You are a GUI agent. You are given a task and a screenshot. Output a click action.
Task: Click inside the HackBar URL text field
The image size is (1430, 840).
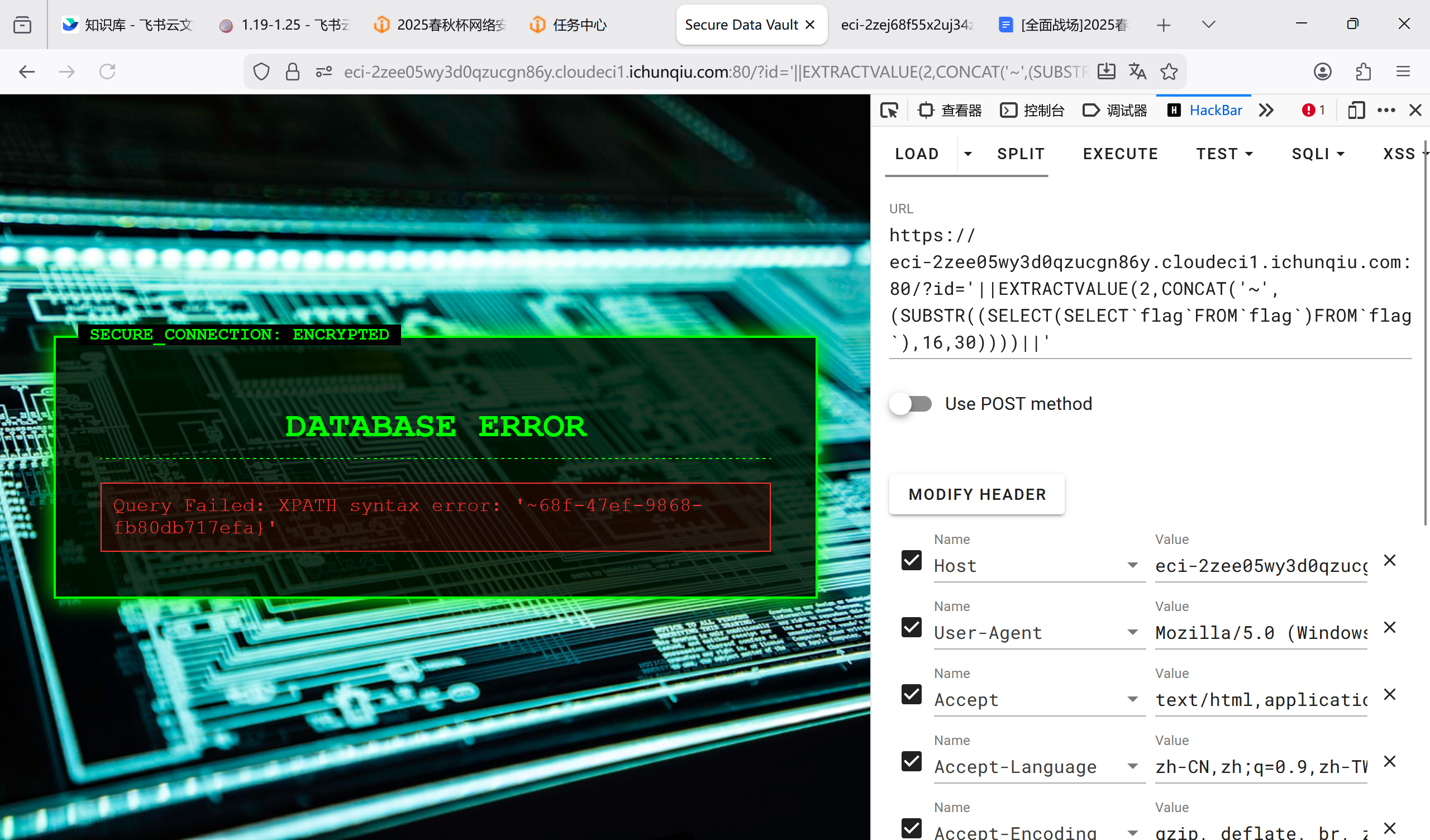[x=1150, y=289]
